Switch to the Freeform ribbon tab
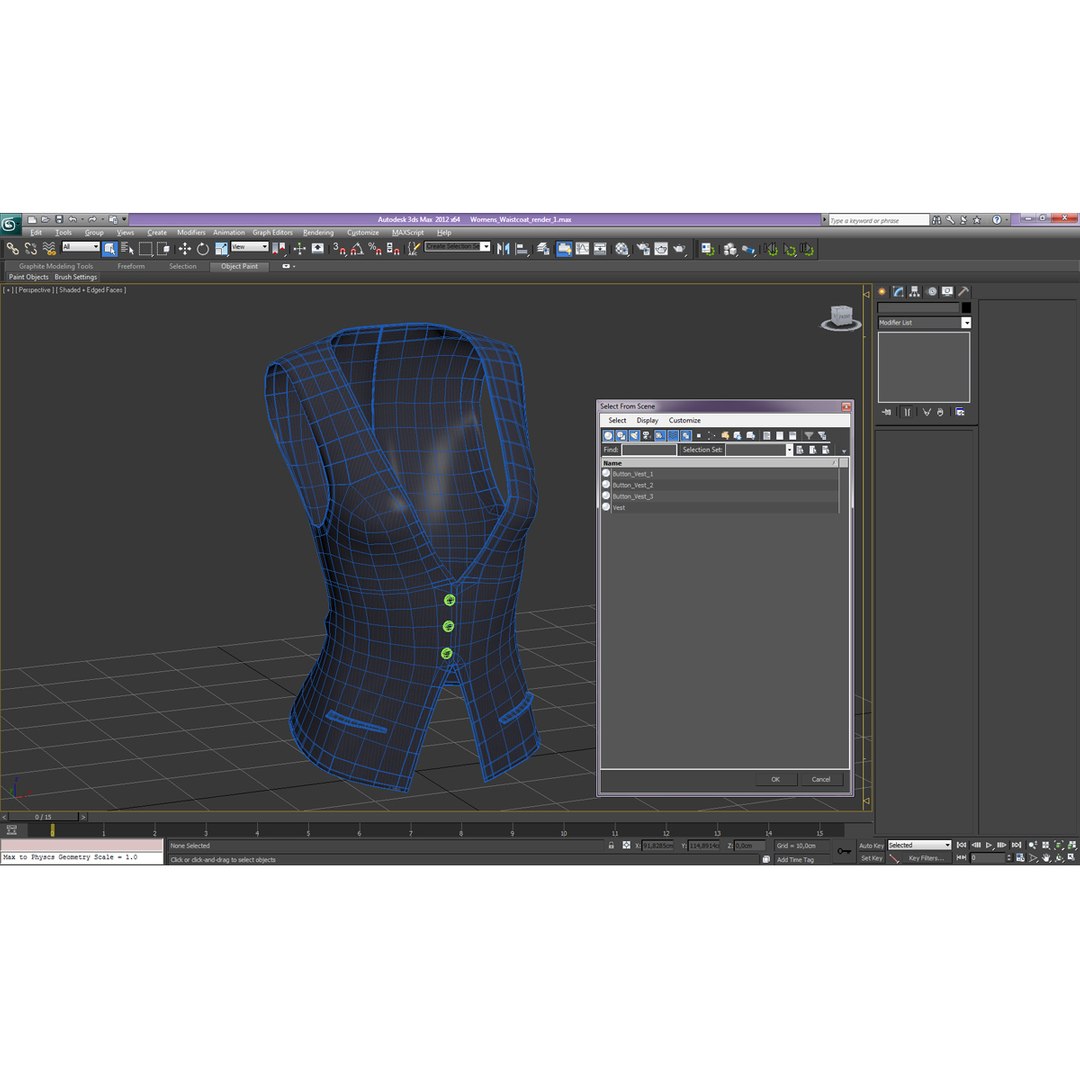Viewport: 1080px width, 1080px height. pyautogui.click(x=131, y=267)
